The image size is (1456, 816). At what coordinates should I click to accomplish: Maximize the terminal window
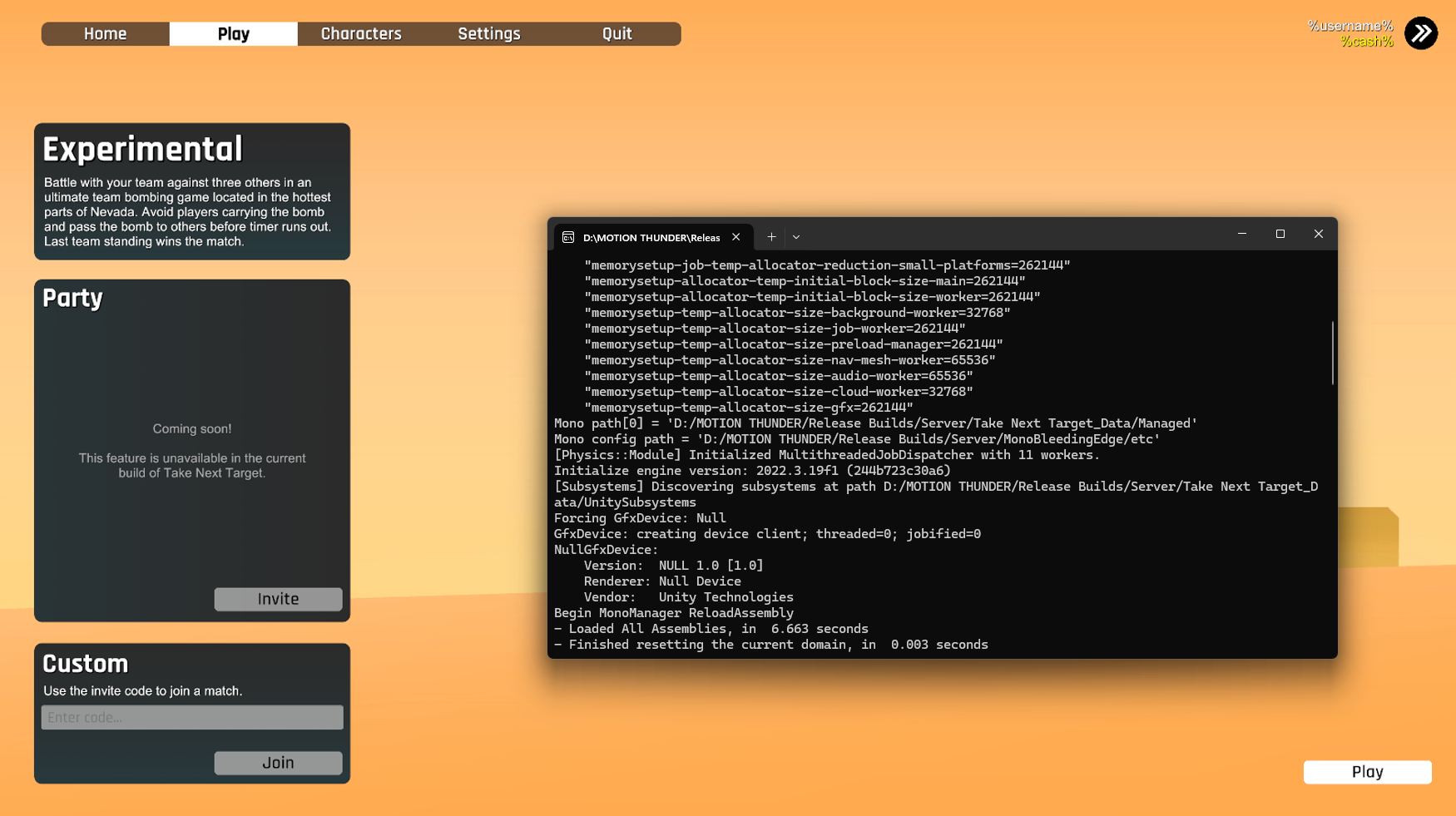pos(1280,235)
